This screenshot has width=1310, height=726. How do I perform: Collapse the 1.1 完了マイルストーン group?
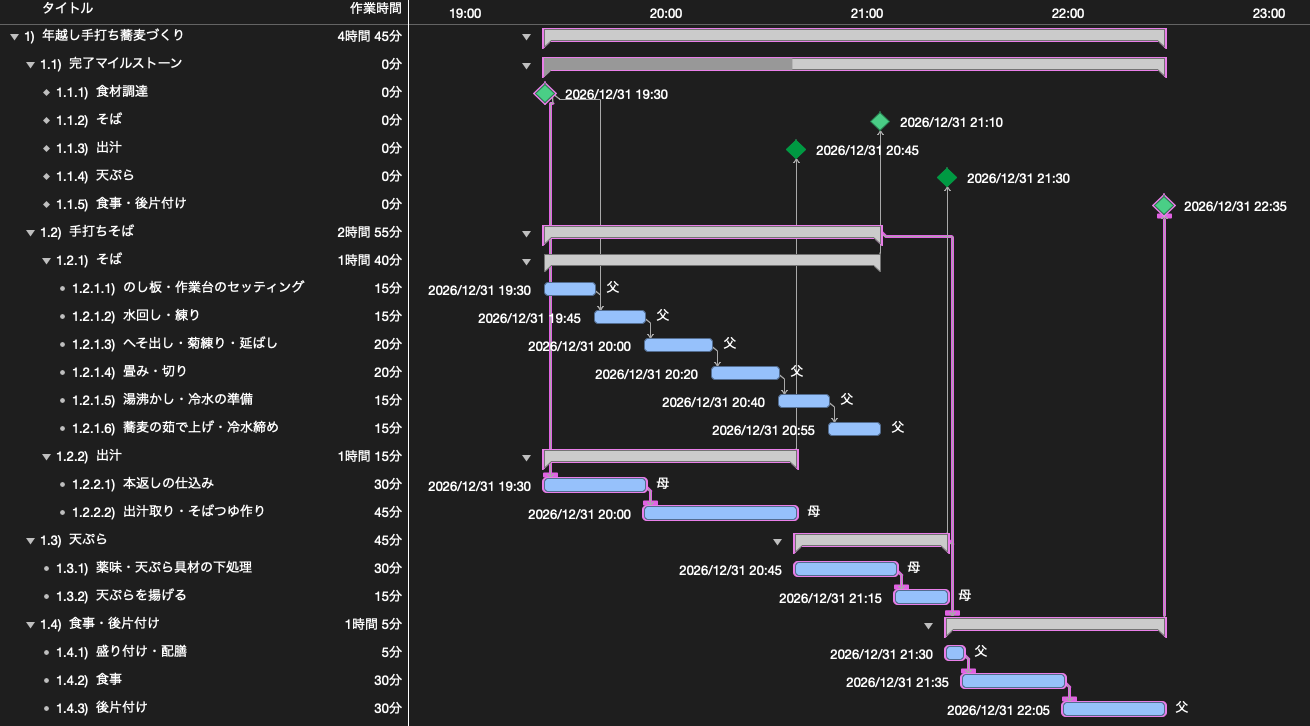click(30, 64)
